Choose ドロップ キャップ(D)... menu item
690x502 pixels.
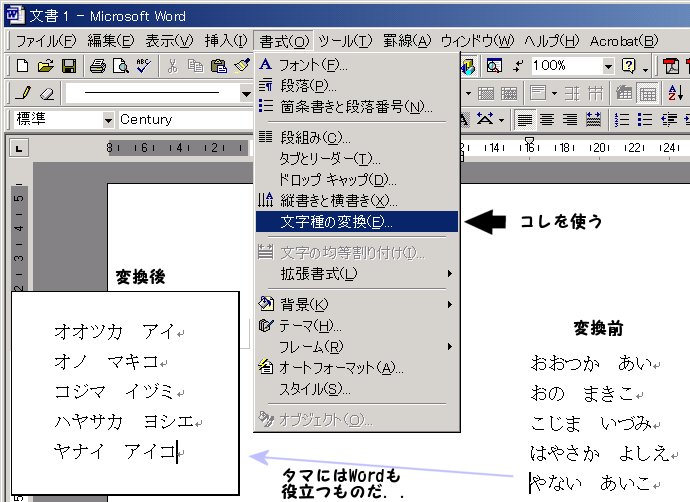(357, 180)
